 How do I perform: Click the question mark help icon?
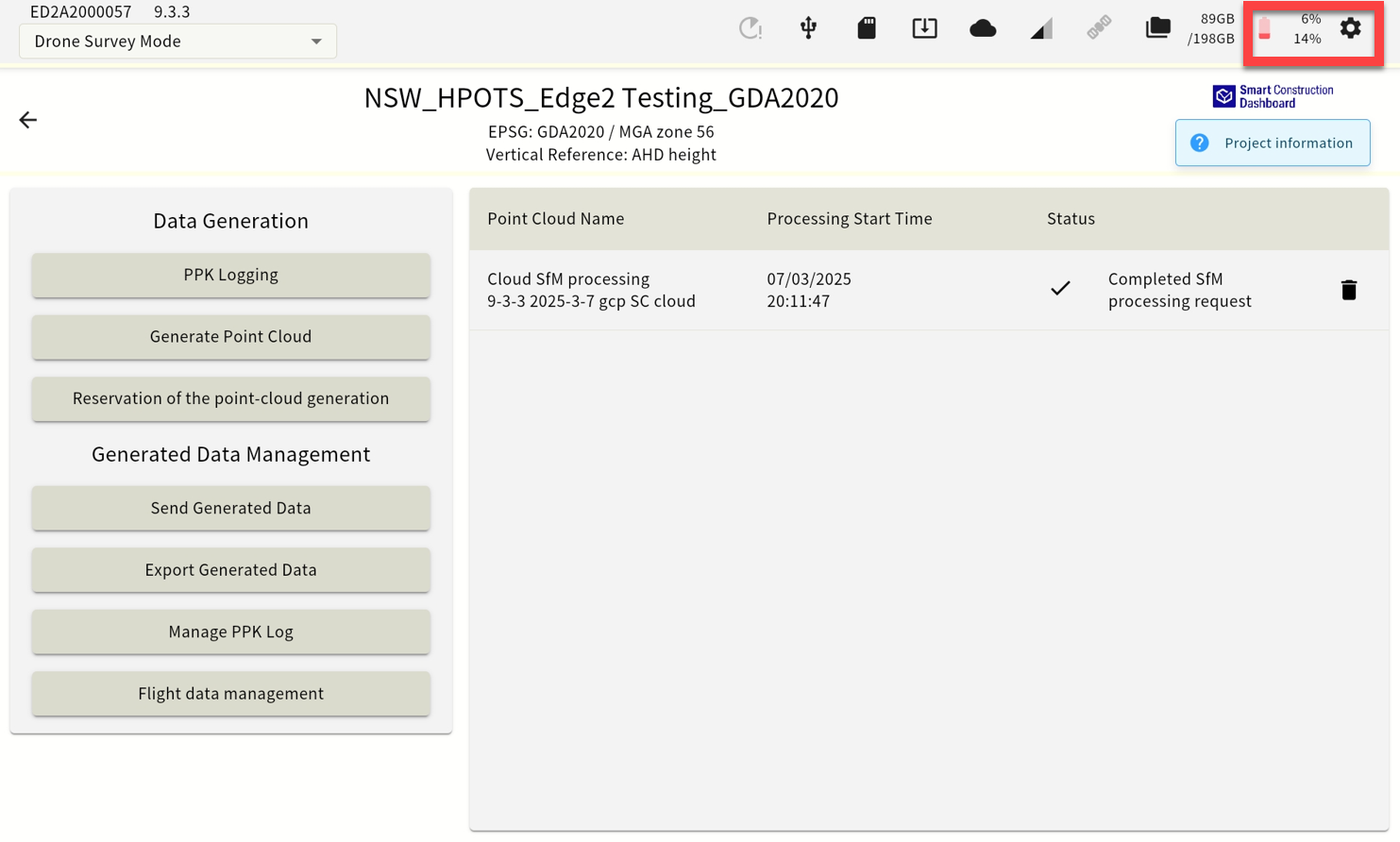click(x=1199, y=143)
